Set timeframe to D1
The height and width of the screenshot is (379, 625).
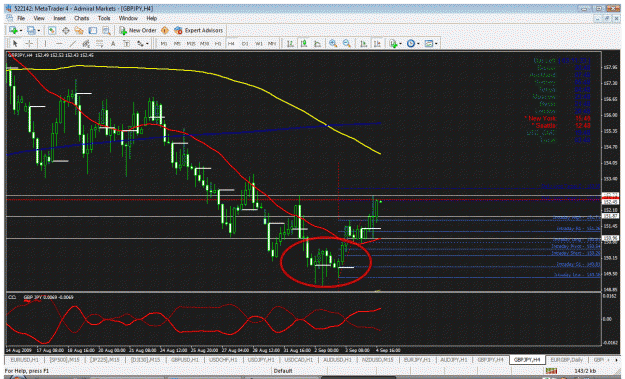[245, 43]
